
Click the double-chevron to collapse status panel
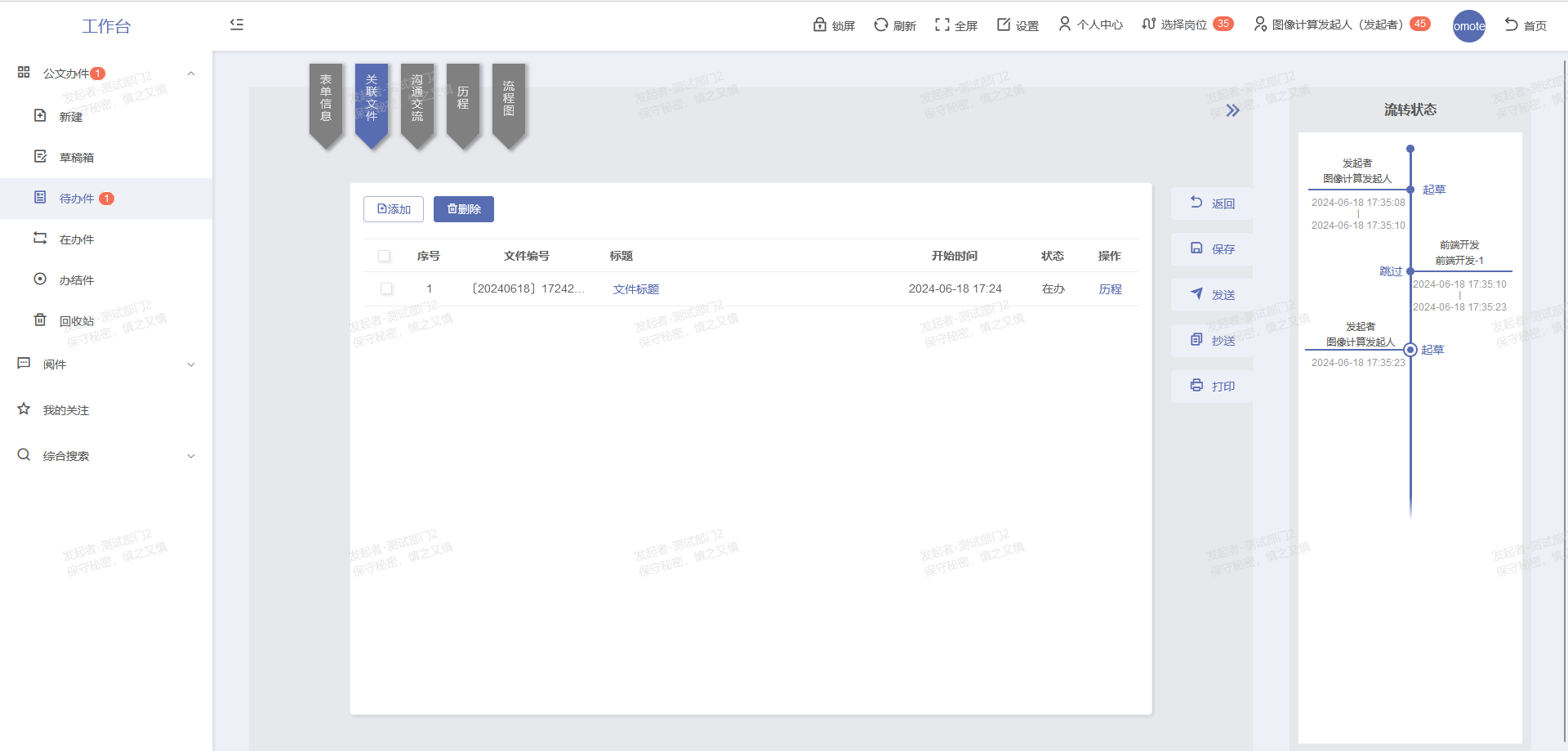pyautogui.click(x=1232, y=110)
